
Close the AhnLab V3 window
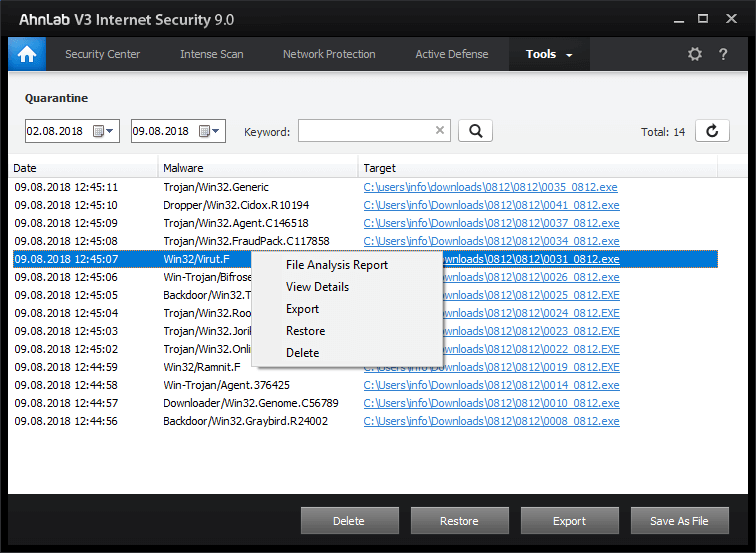point(731,19)
